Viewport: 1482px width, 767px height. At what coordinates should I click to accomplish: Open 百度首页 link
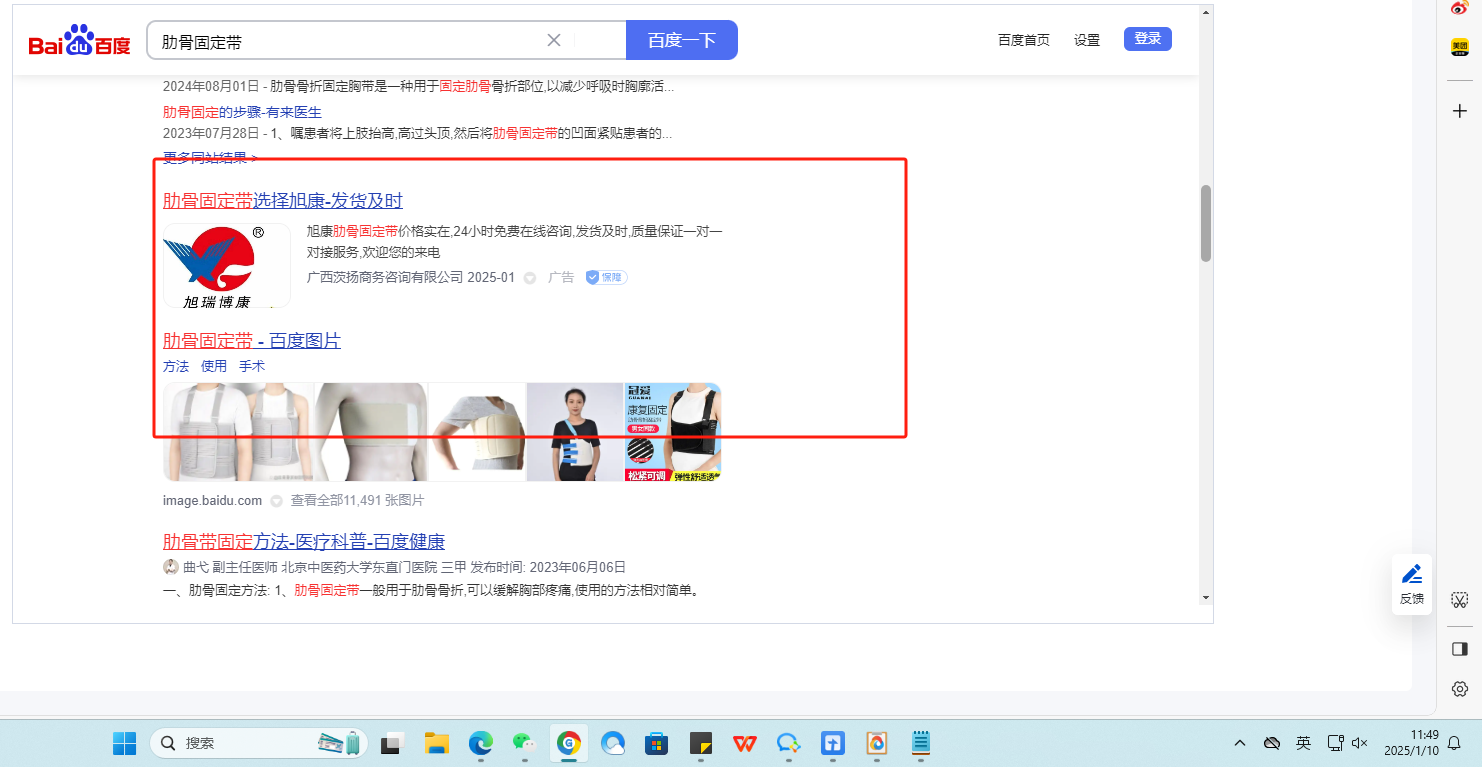[x=1024, y=40]
